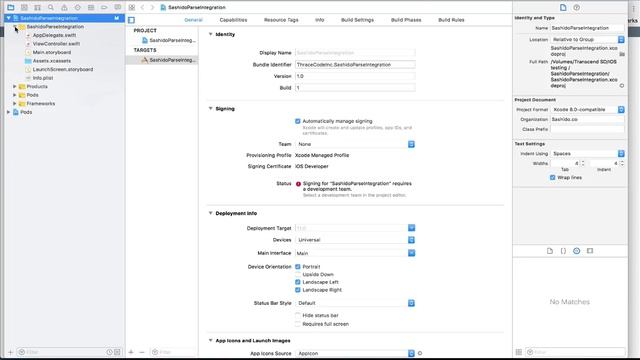Click the Bundle Identifier field
The width and height of the screenshot is (640, 360).
(355, 64)
